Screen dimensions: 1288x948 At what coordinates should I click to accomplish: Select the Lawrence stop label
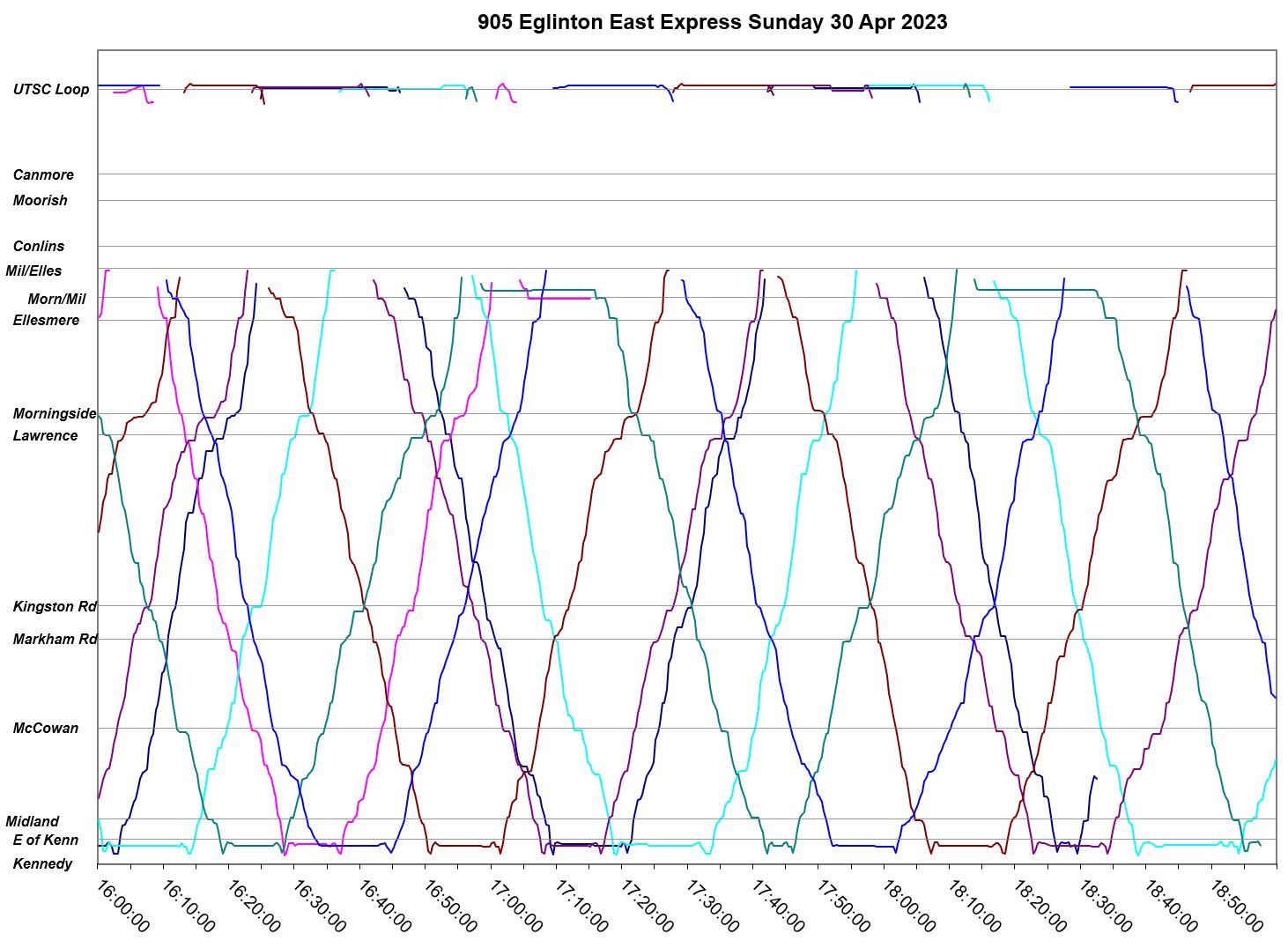click(45, 436)
